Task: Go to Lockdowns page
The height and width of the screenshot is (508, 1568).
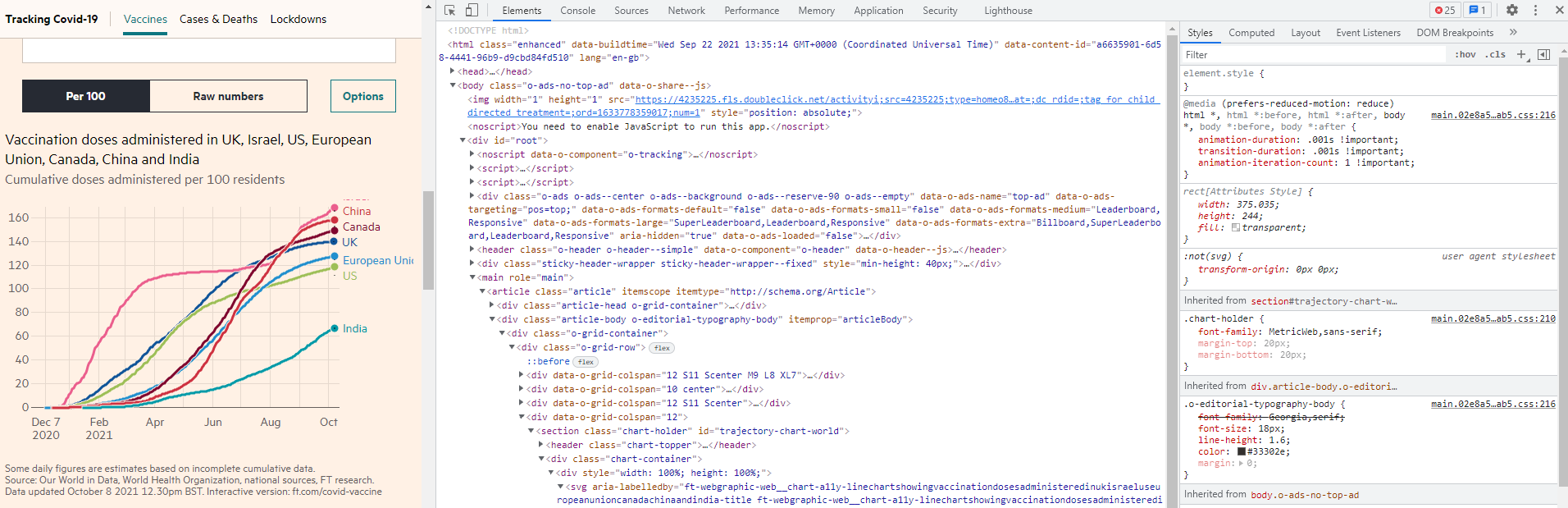Action: [x=299, y=19]
